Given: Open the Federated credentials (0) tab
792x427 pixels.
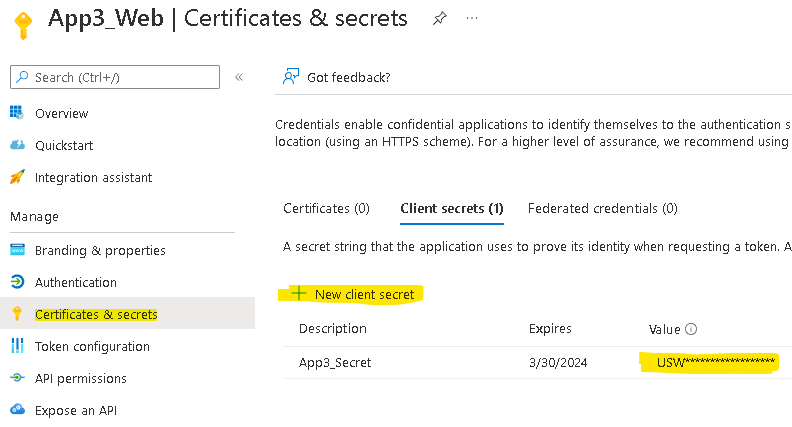Looking at the screenshot, I should tap(603, 208).
